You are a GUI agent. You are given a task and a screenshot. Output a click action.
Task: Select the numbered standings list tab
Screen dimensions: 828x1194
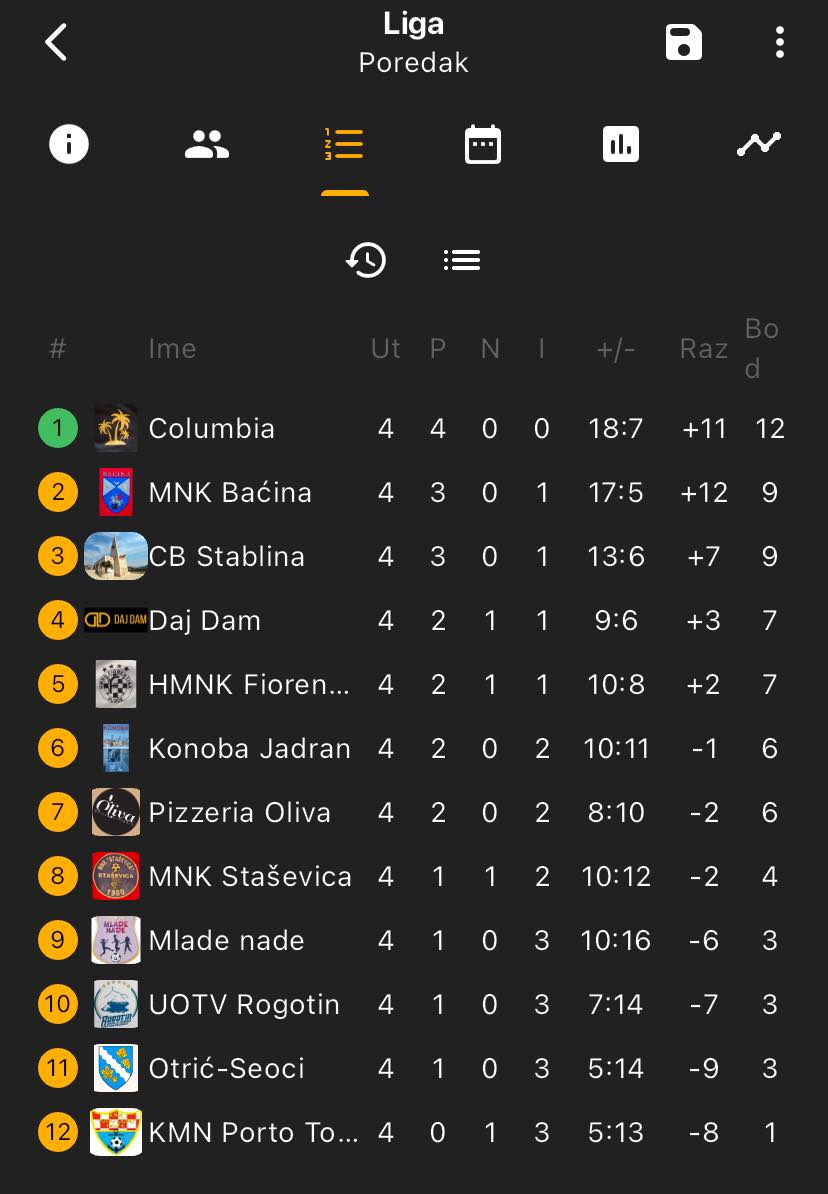[344, 144]
